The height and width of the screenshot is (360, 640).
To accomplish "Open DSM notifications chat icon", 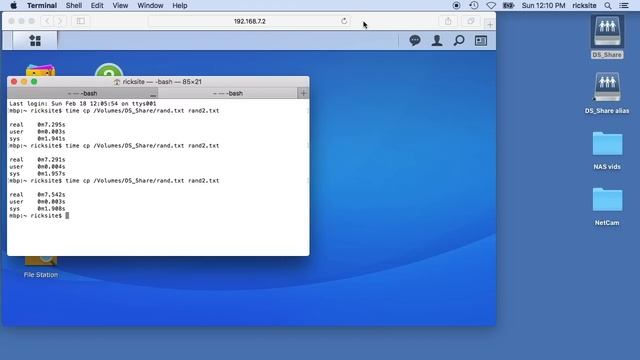I will point(415,40).
